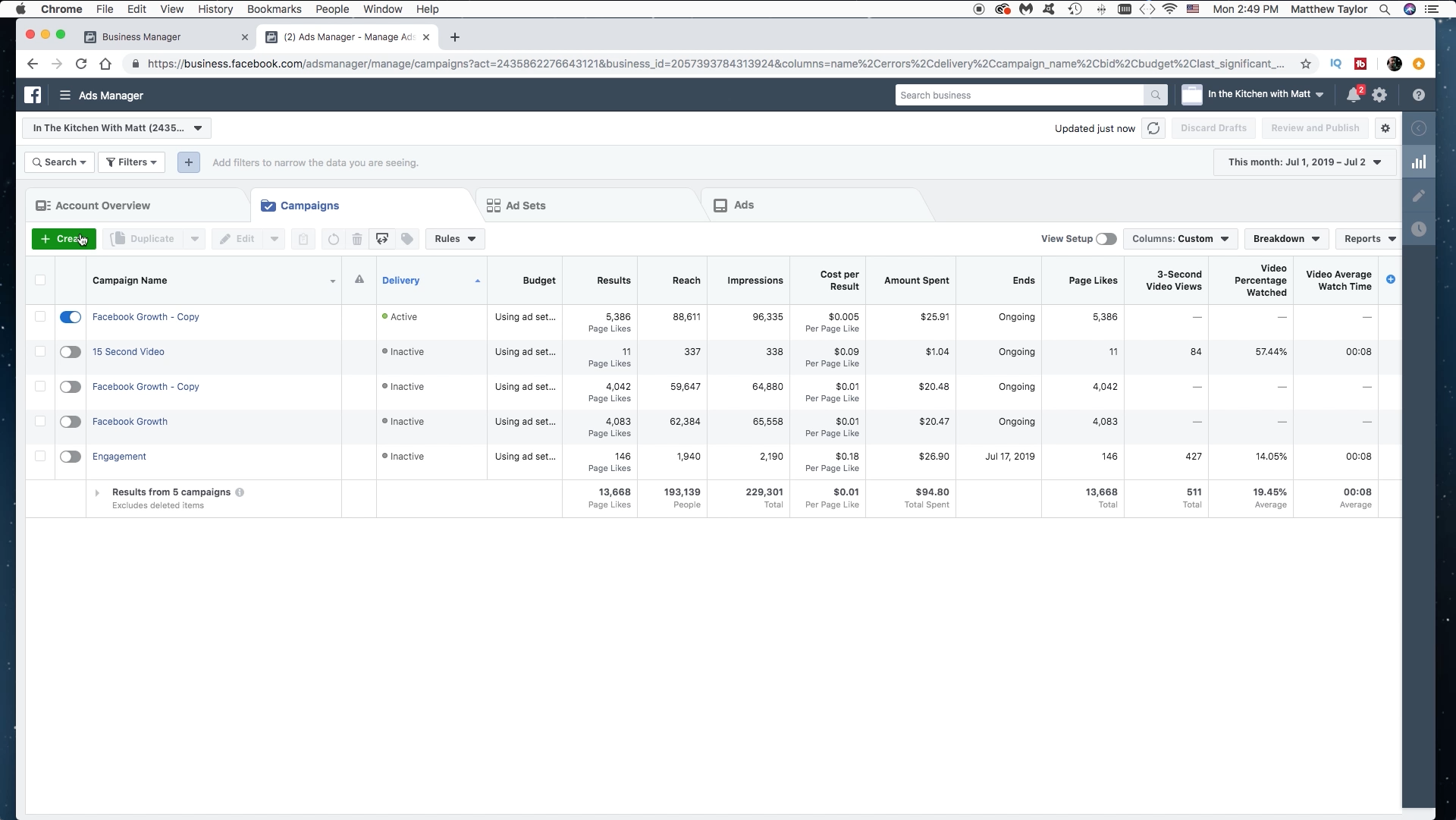Open the History menu in Chrome
This screenshot has width=1456, height=820.
(x=215, y=9)
